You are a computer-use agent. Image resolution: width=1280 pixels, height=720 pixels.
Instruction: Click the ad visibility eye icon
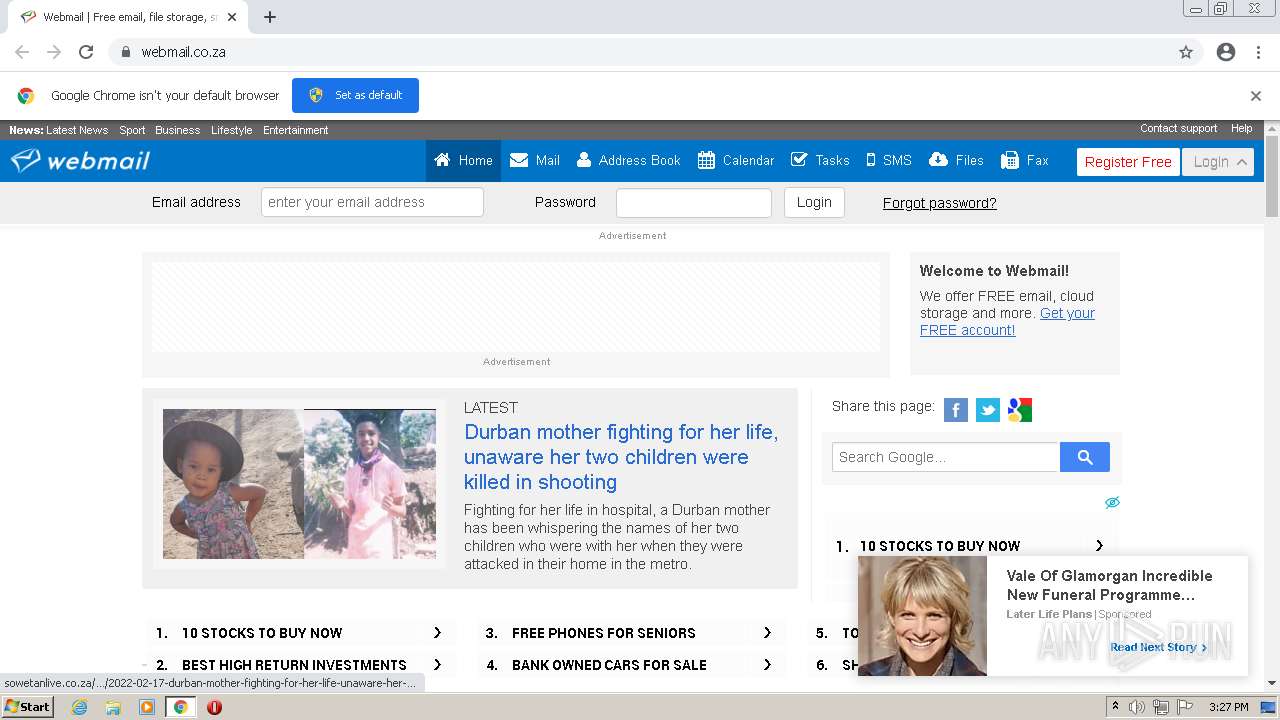pos(1112,502)
